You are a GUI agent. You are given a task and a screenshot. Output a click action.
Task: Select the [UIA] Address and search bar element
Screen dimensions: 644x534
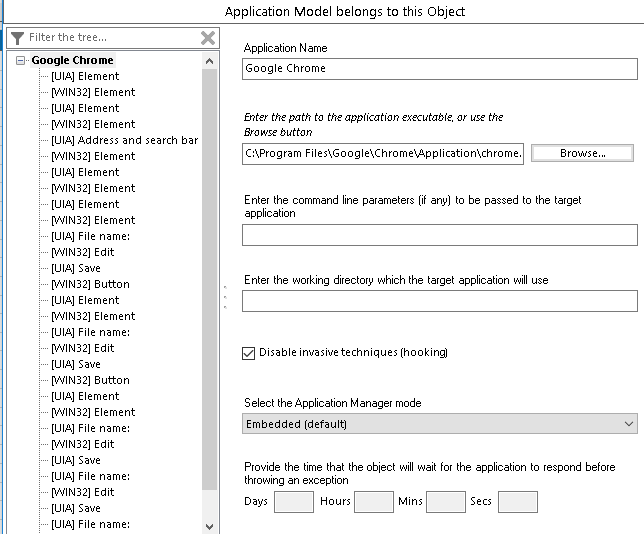(124, 140)
